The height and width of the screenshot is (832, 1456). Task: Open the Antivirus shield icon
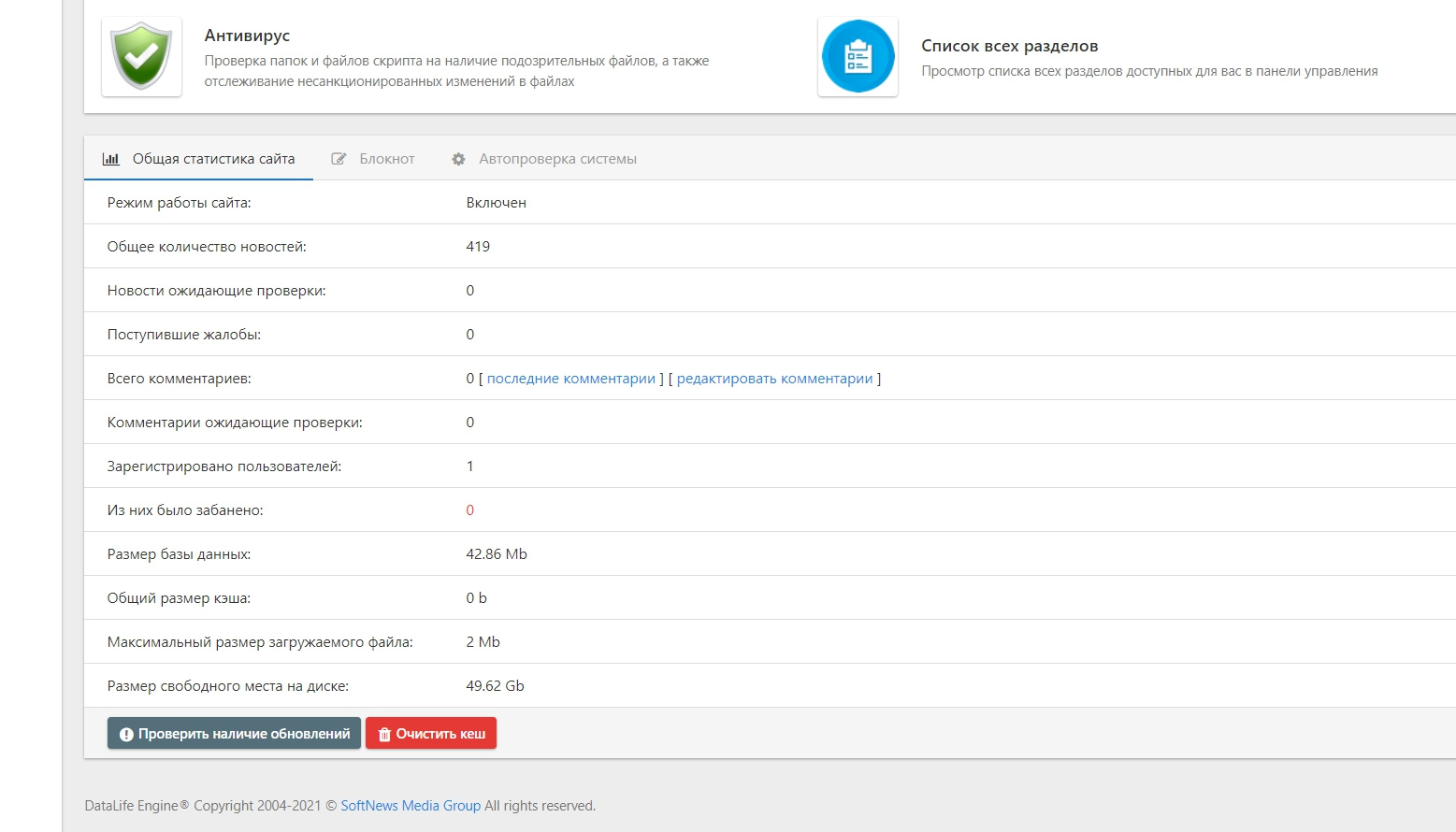pyautogui.click(x=141, y=56)
